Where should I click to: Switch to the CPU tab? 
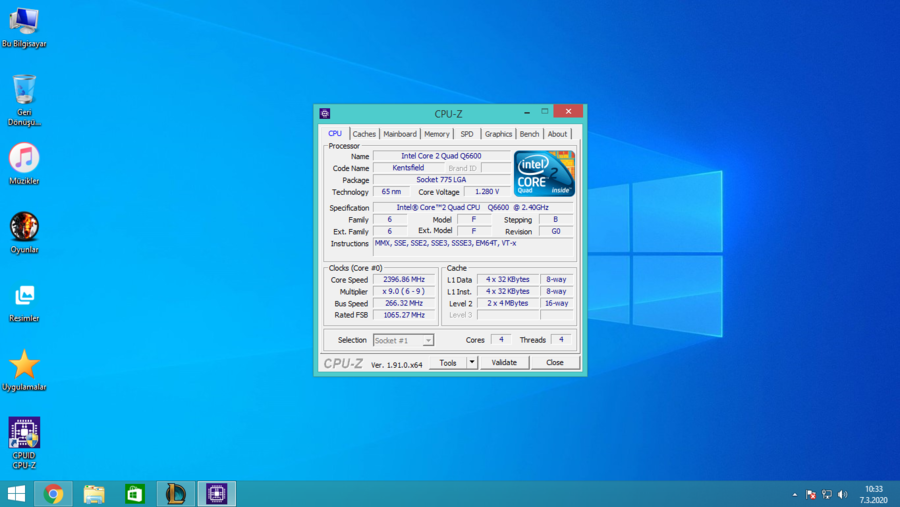335,133
